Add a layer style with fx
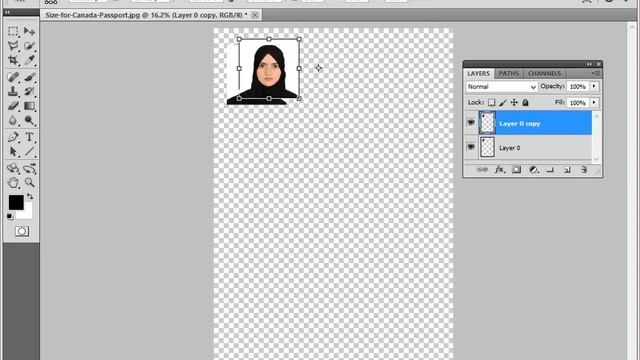640x360 pixels. point(499,169)
